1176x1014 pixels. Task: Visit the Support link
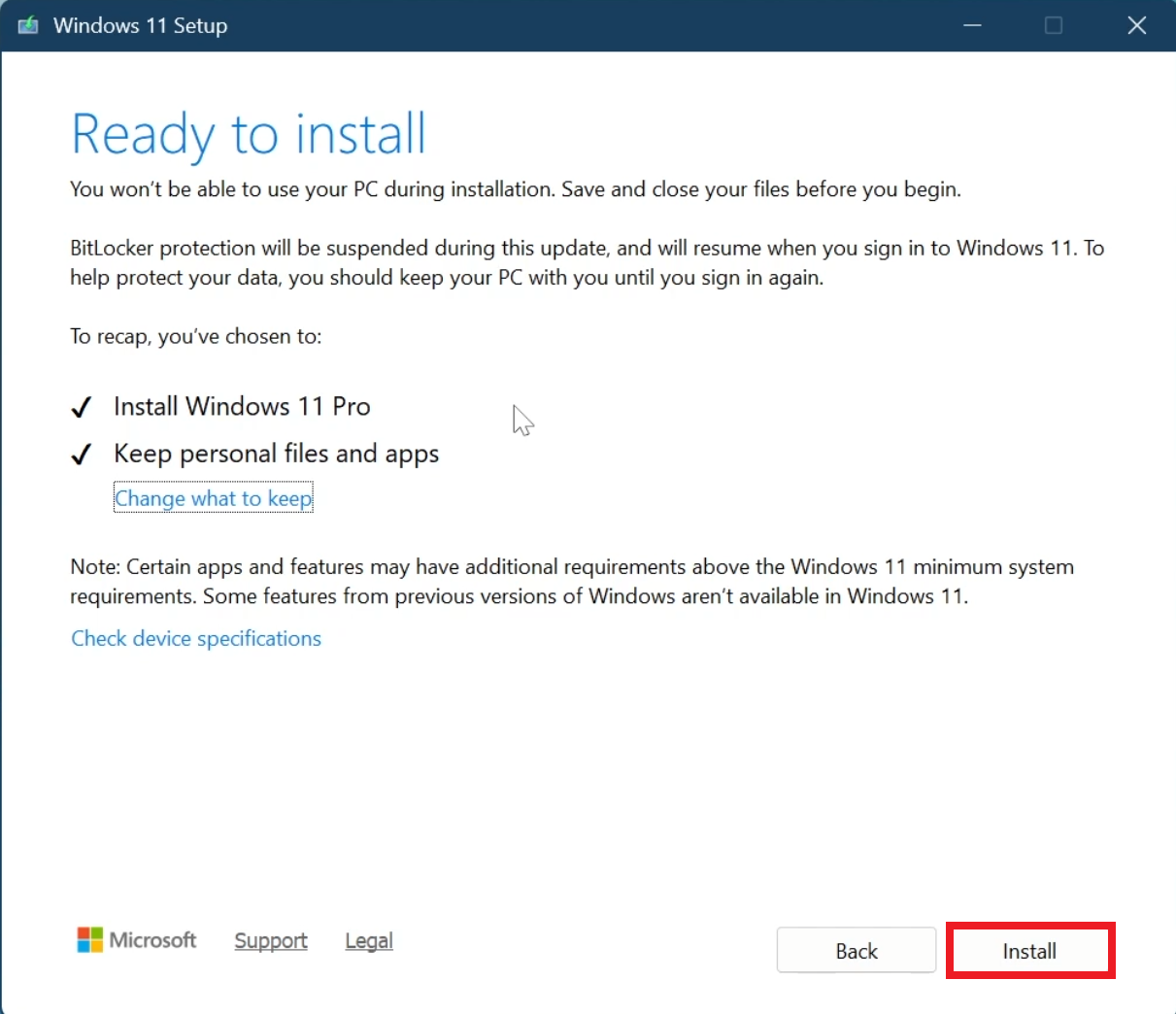[271, 940]
